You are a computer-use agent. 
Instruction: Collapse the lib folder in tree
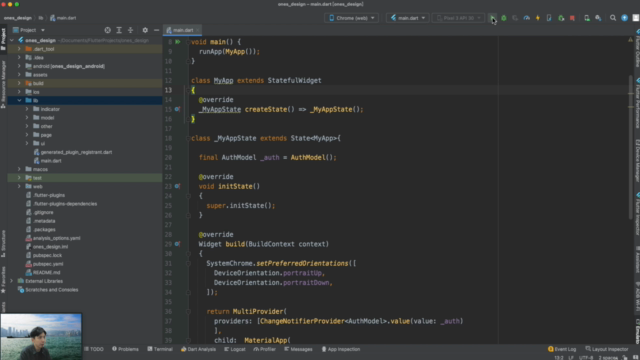tap(19, 100)
